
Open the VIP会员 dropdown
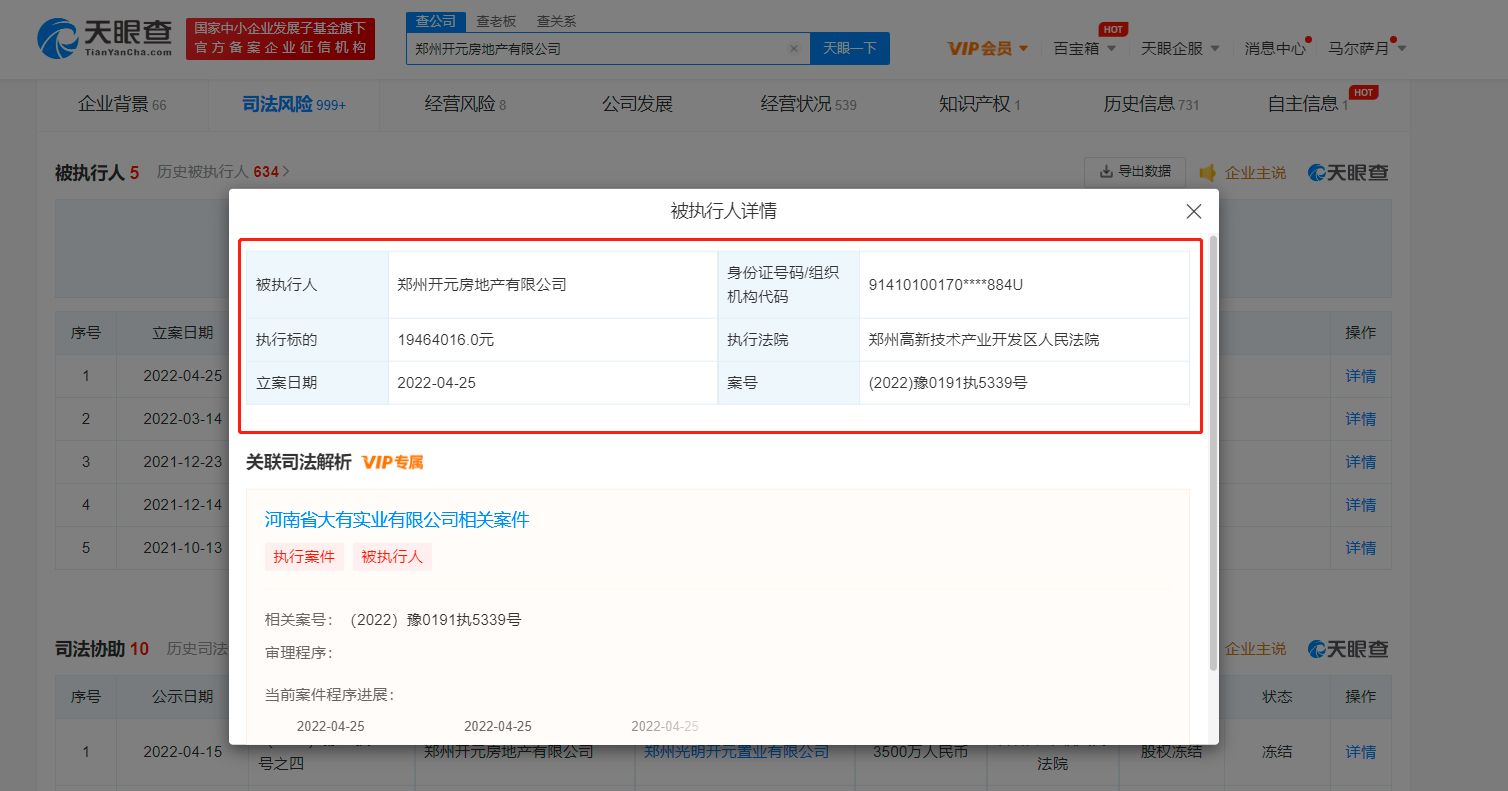tap(987, 48)
